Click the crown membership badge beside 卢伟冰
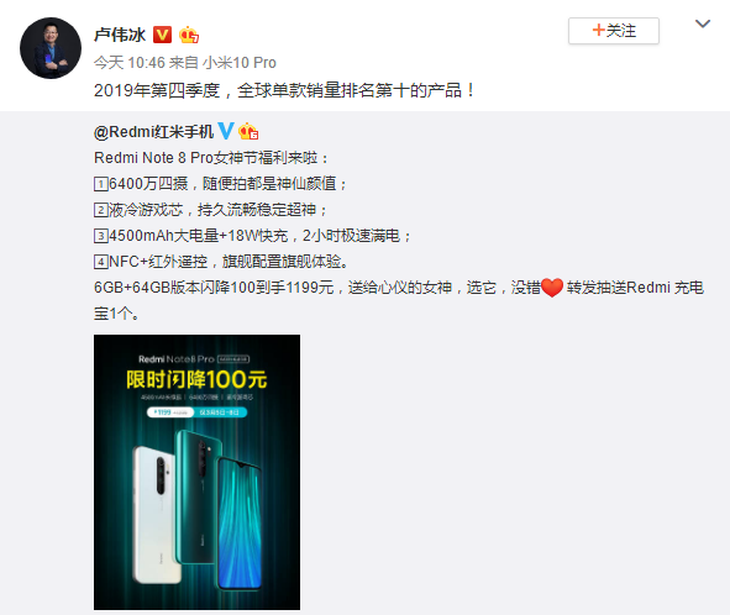The image size is (730, 615). point(189,34)
